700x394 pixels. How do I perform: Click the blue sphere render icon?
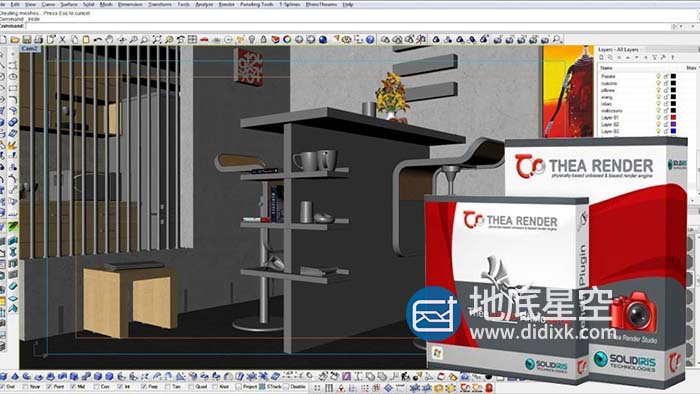(x=323, y=40)
